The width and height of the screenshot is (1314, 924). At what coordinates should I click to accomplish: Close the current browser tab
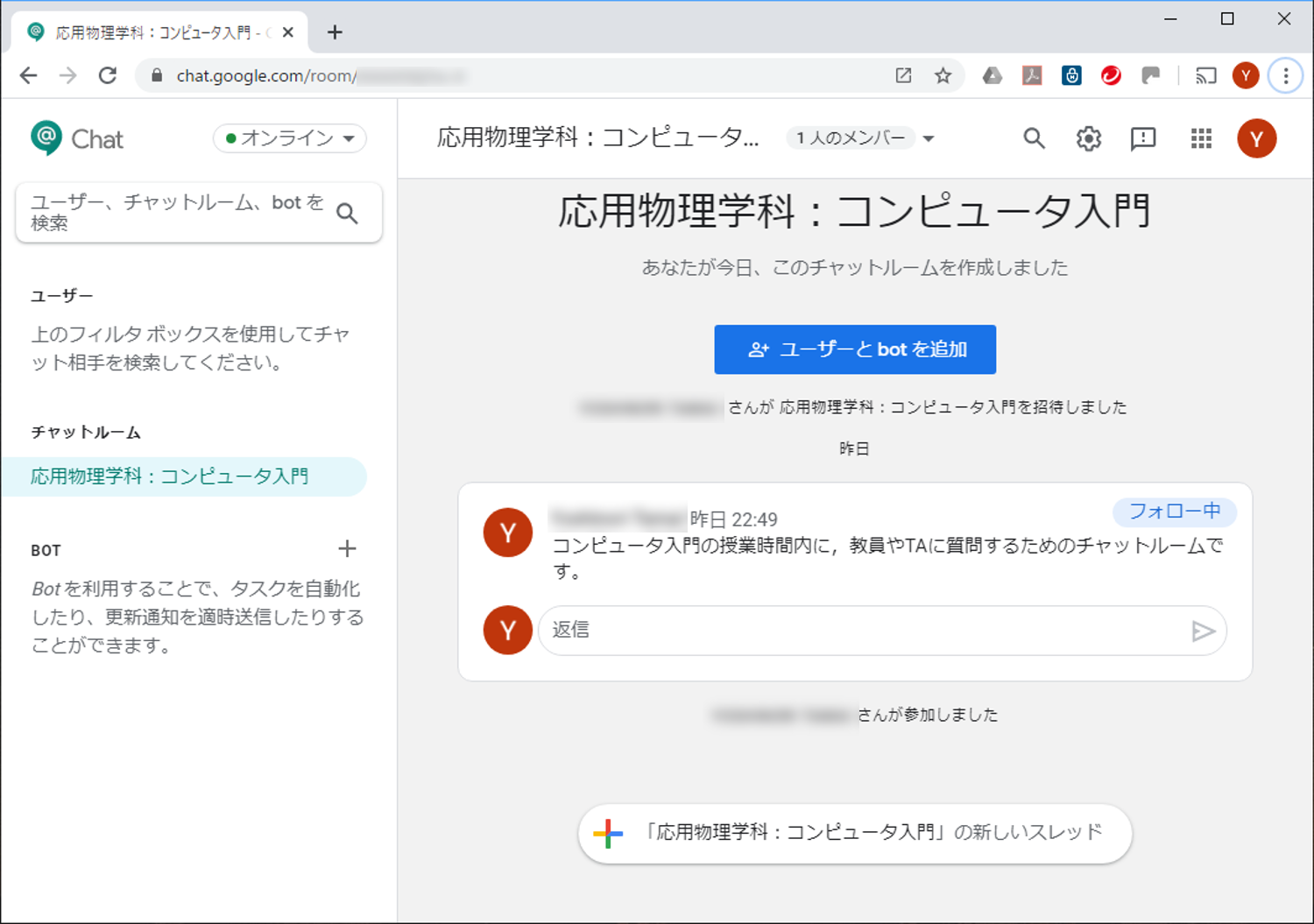288,32
